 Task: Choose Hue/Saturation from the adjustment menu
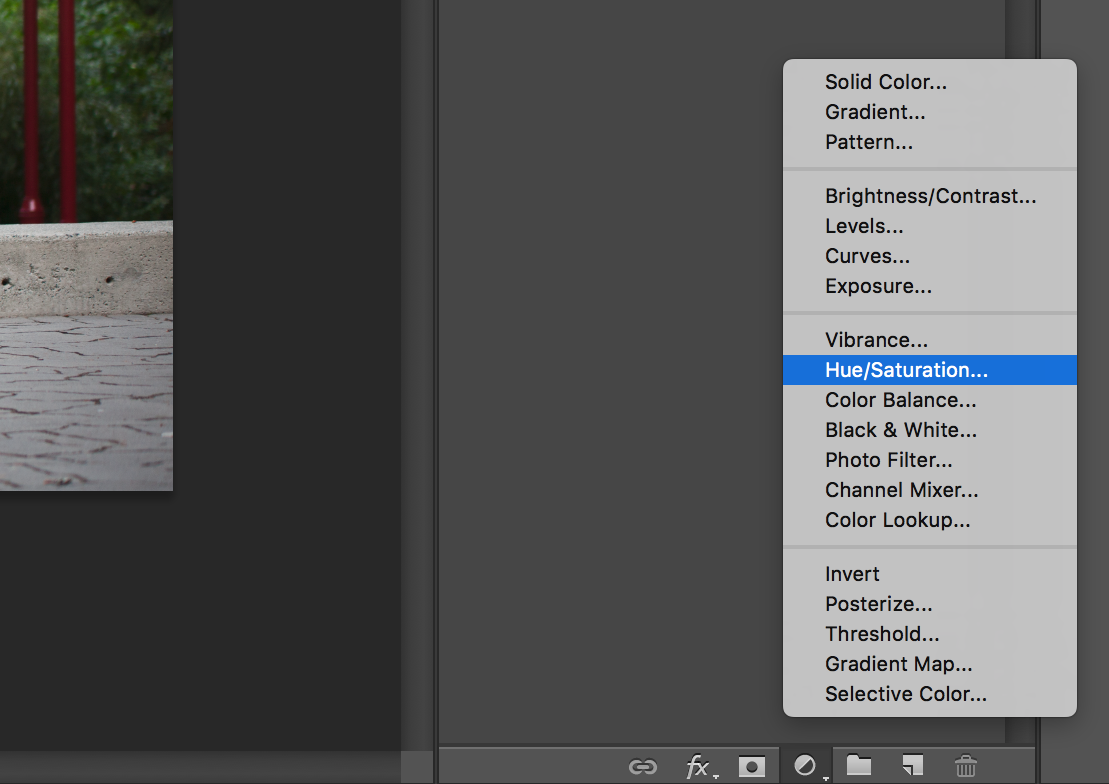coord(906,370)
